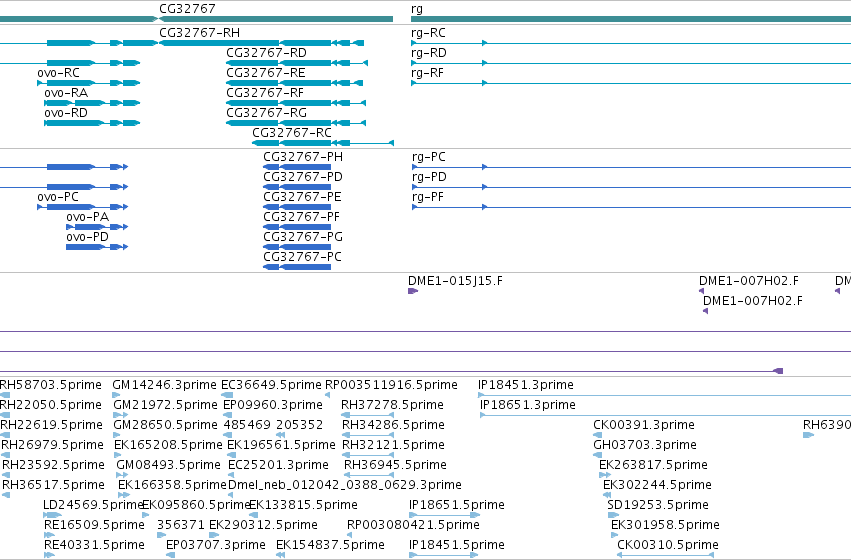Image resolution: width=851 pixels, height=560 pixels.
Task: Click the IP18651.3prime EST label
Action: coord(528,405)
